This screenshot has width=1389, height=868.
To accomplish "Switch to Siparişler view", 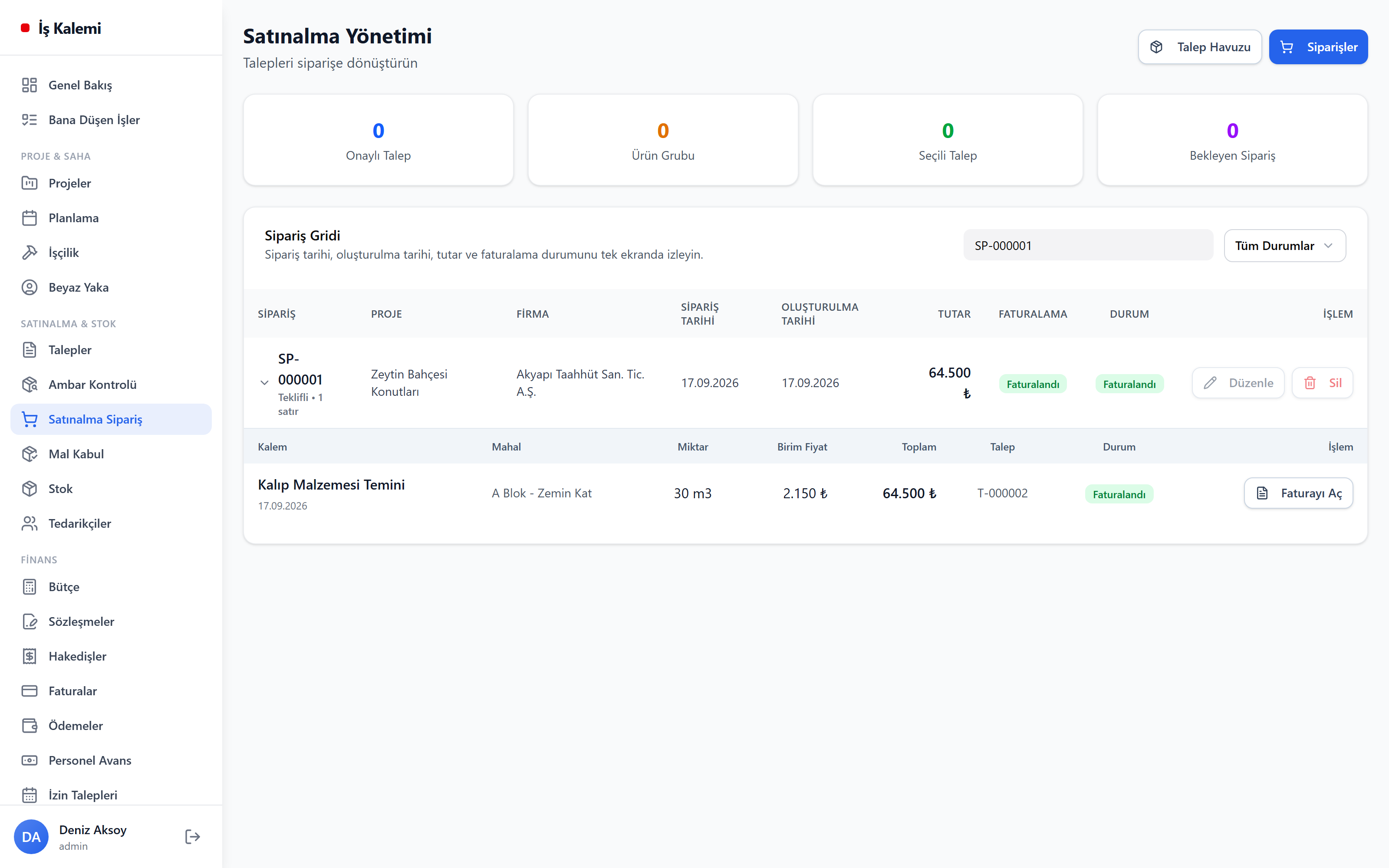I will point(1318,47).
